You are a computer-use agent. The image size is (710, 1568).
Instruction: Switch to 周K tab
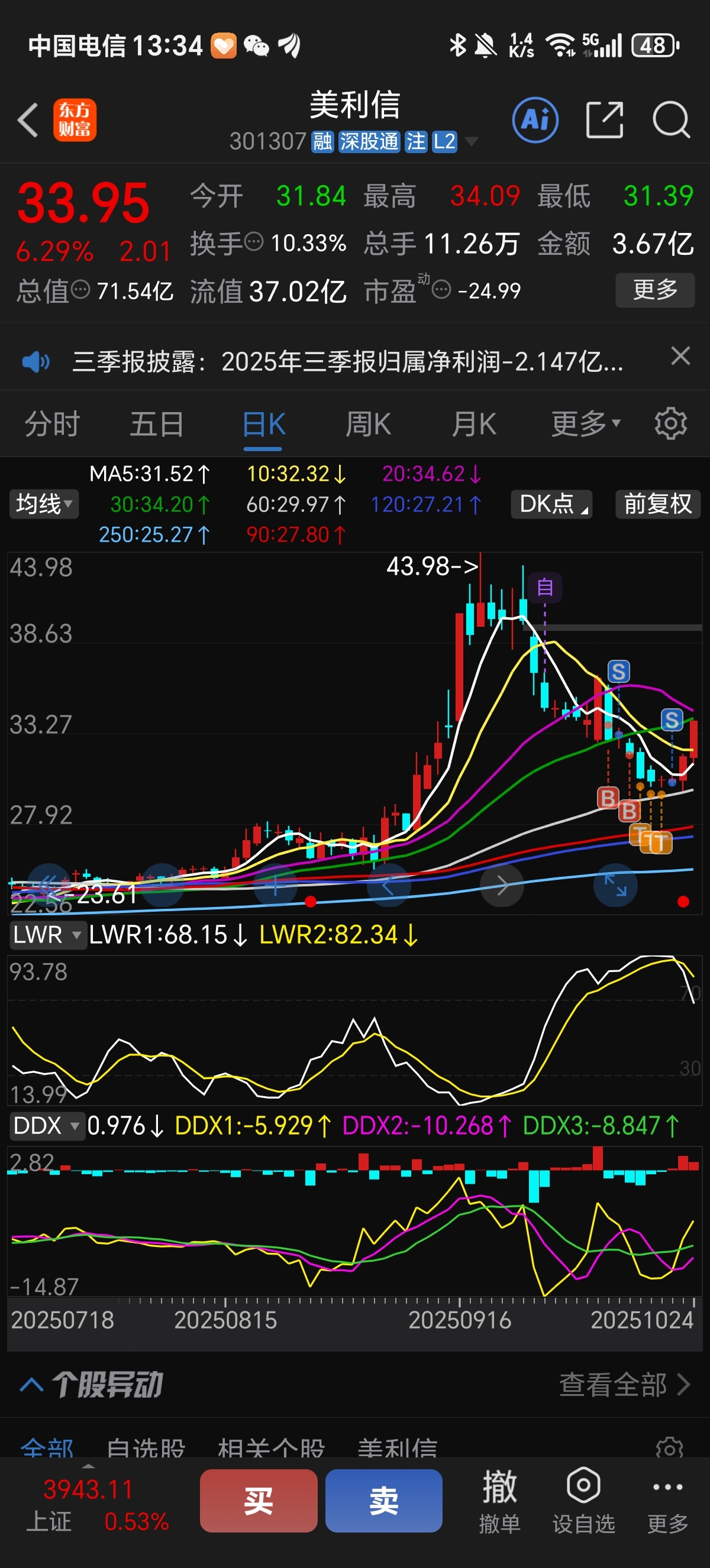click(368, 424)
